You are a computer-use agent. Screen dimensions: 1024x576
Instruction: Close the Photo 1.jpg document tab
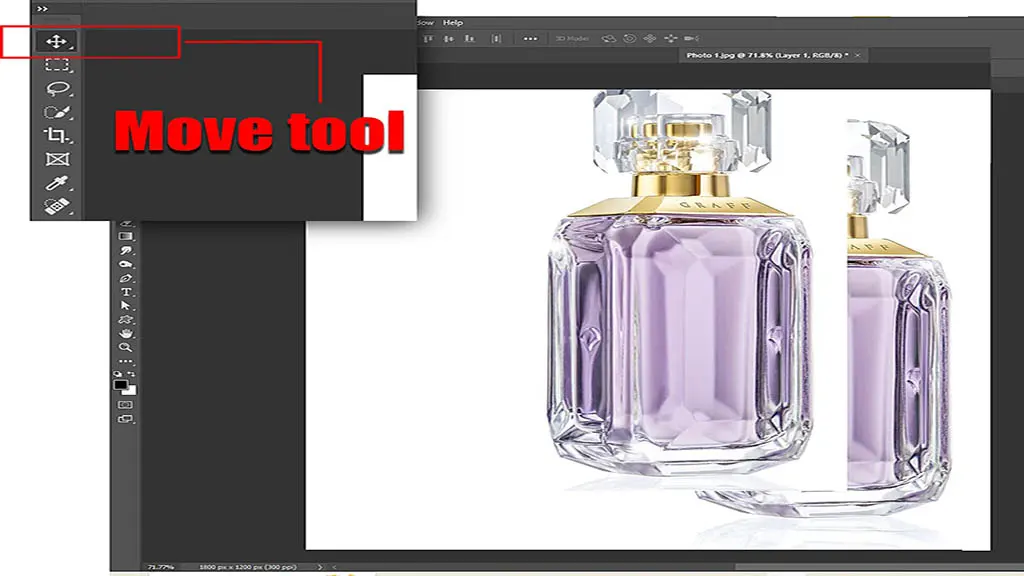(857, 56)
